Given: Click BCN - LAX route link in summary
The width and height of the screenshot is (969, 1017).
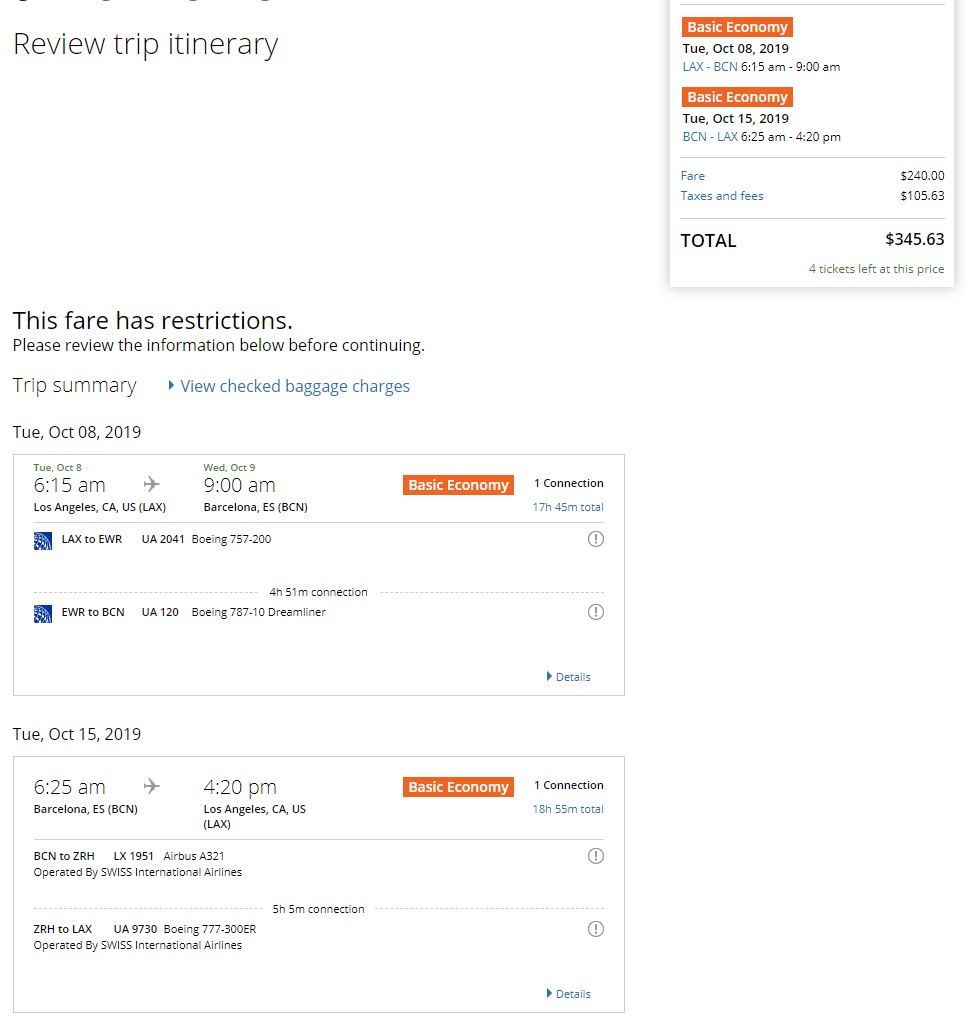Looking at the screenshot, I should coord(710,137).
